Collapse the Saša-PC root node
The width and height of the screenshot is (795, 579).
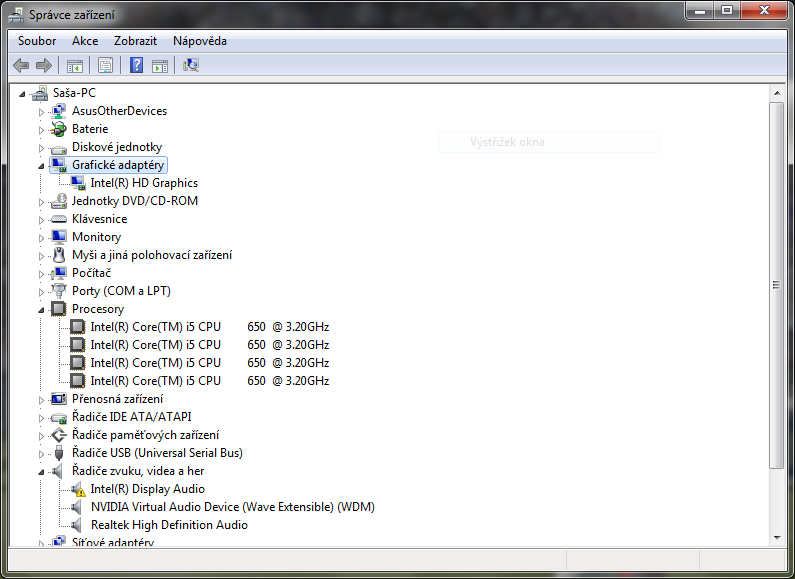tap(22, 94)
